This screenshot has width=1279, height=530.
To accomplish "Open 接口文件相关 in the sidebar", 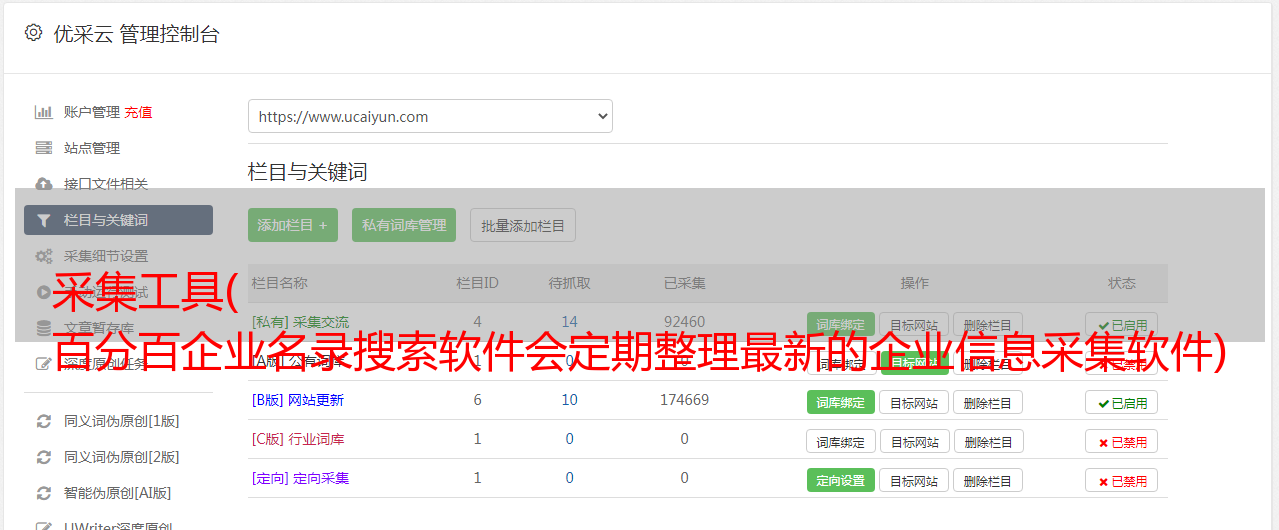I will pos(106,184).
